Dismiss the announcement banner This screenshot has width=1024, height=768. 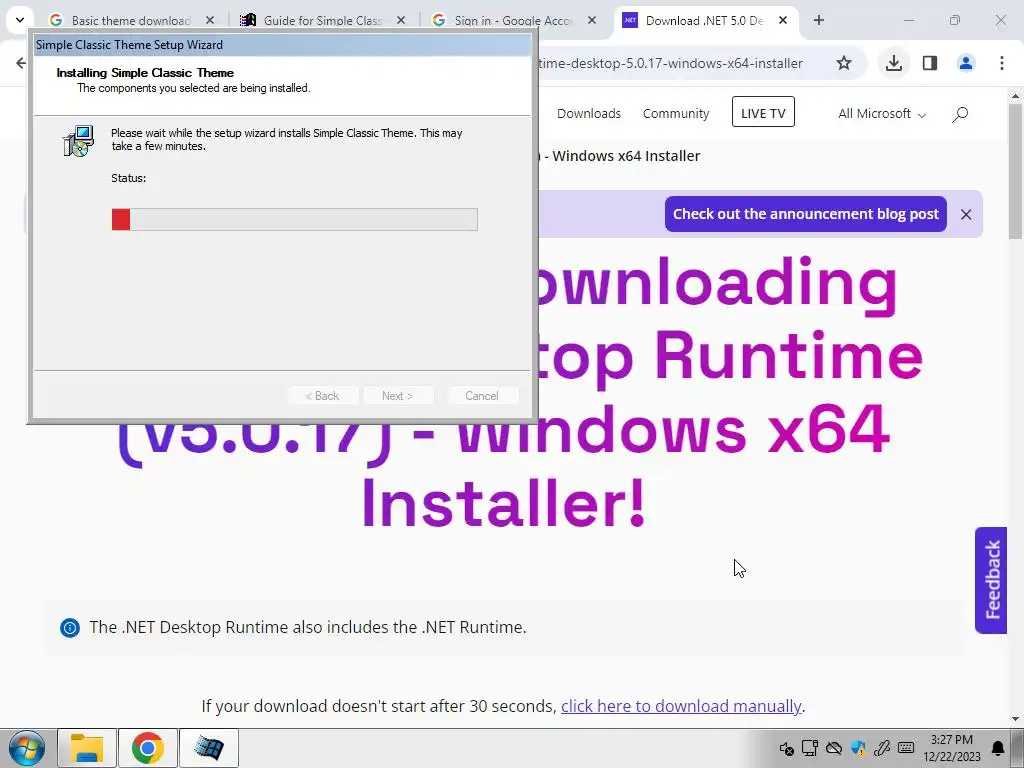[x=966, y=214]
